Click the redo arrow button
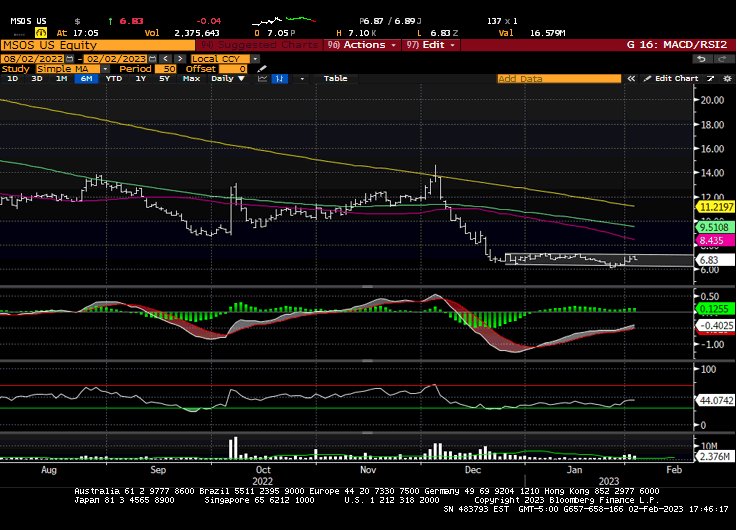Screen dimensions: 736x530 click(721, 59)
